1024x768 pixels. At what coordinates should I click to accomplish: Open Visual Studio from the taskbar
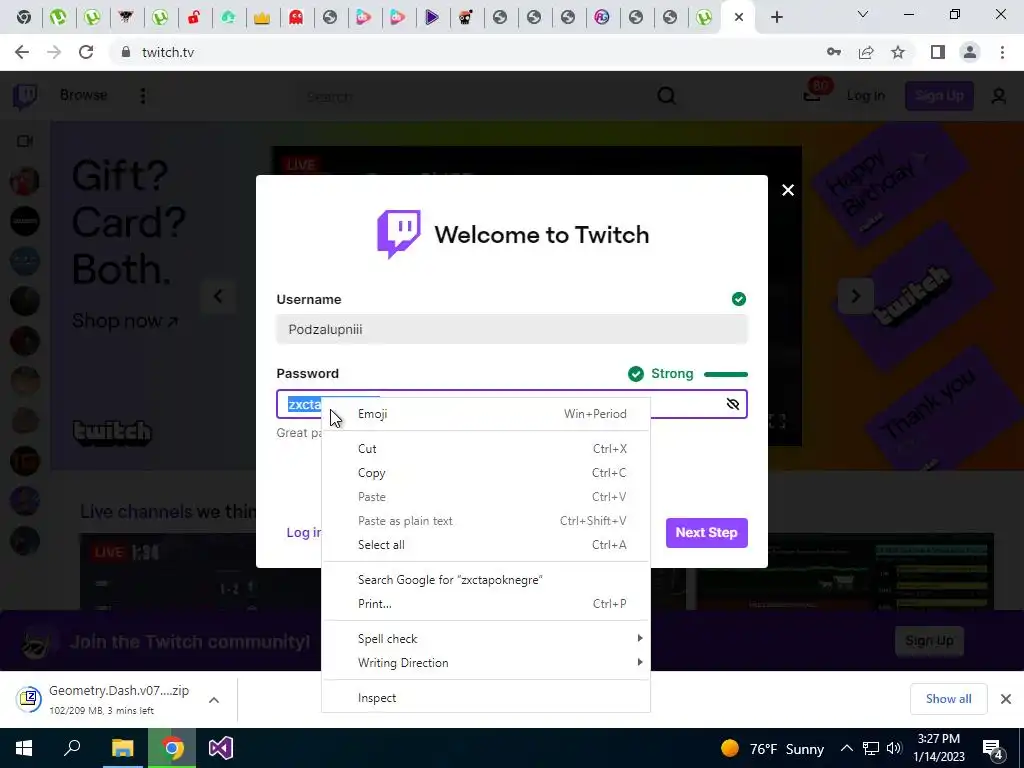tap(221, 748)
